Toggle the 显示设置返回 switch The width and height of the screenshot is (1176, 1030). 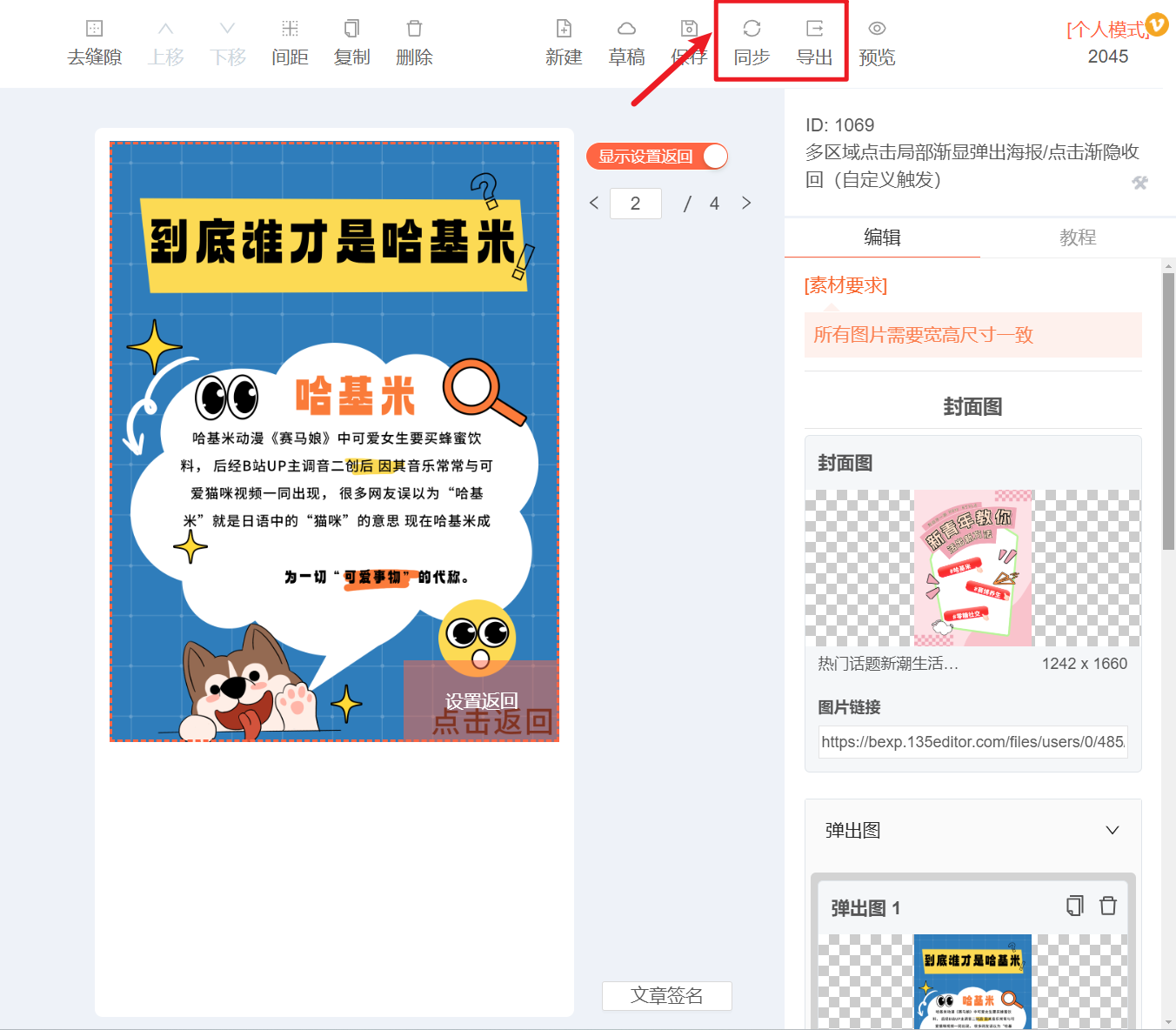coord(657,157)
